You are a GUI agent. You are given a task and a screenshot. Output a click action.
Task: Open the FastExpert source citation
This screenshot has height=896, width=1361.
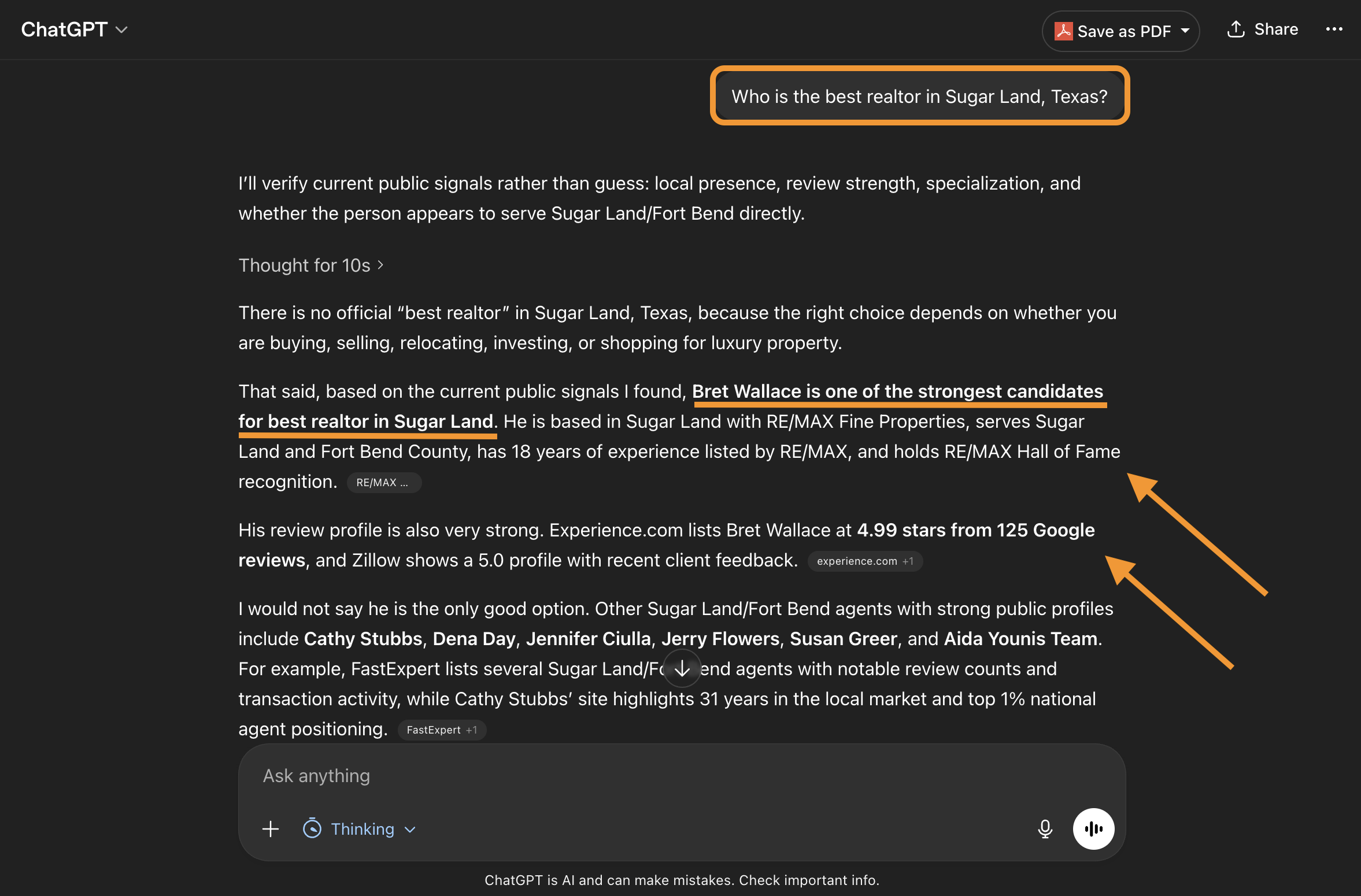[442, 730]
